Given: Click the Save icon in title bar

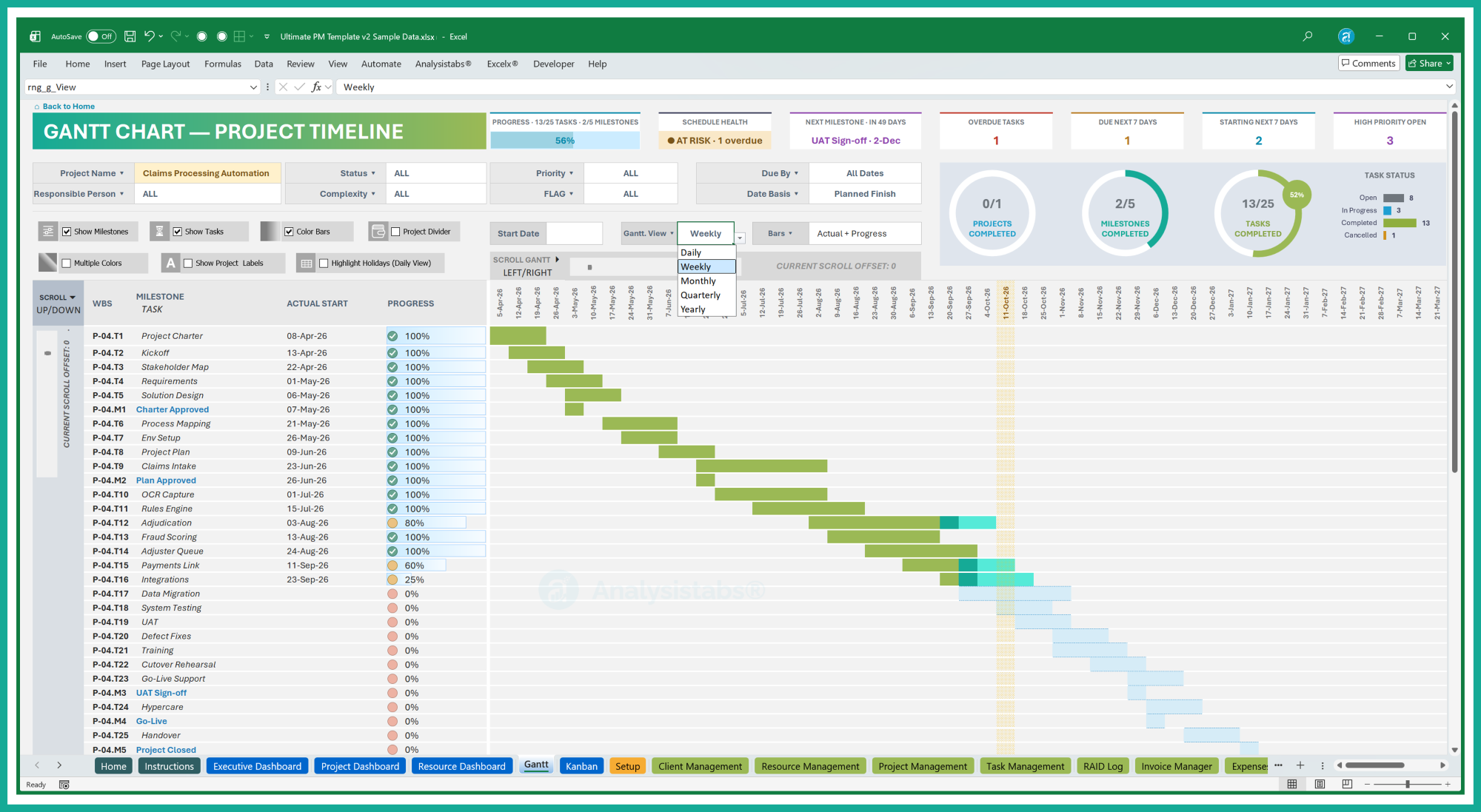Looking at the screenshot, I should coord(130,36).
